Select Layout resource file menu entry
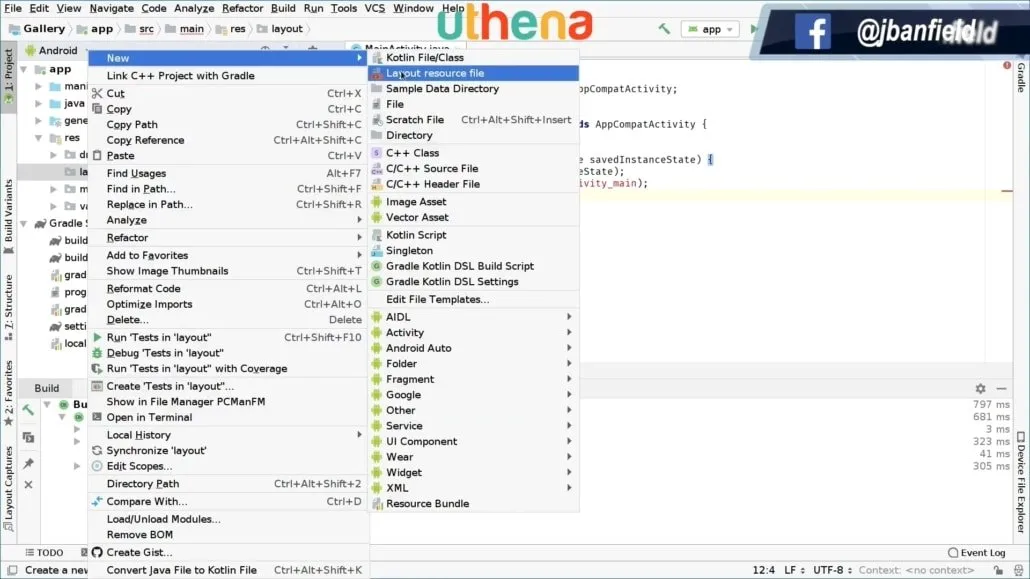1030x579 pixels. [x=474, y=73]
